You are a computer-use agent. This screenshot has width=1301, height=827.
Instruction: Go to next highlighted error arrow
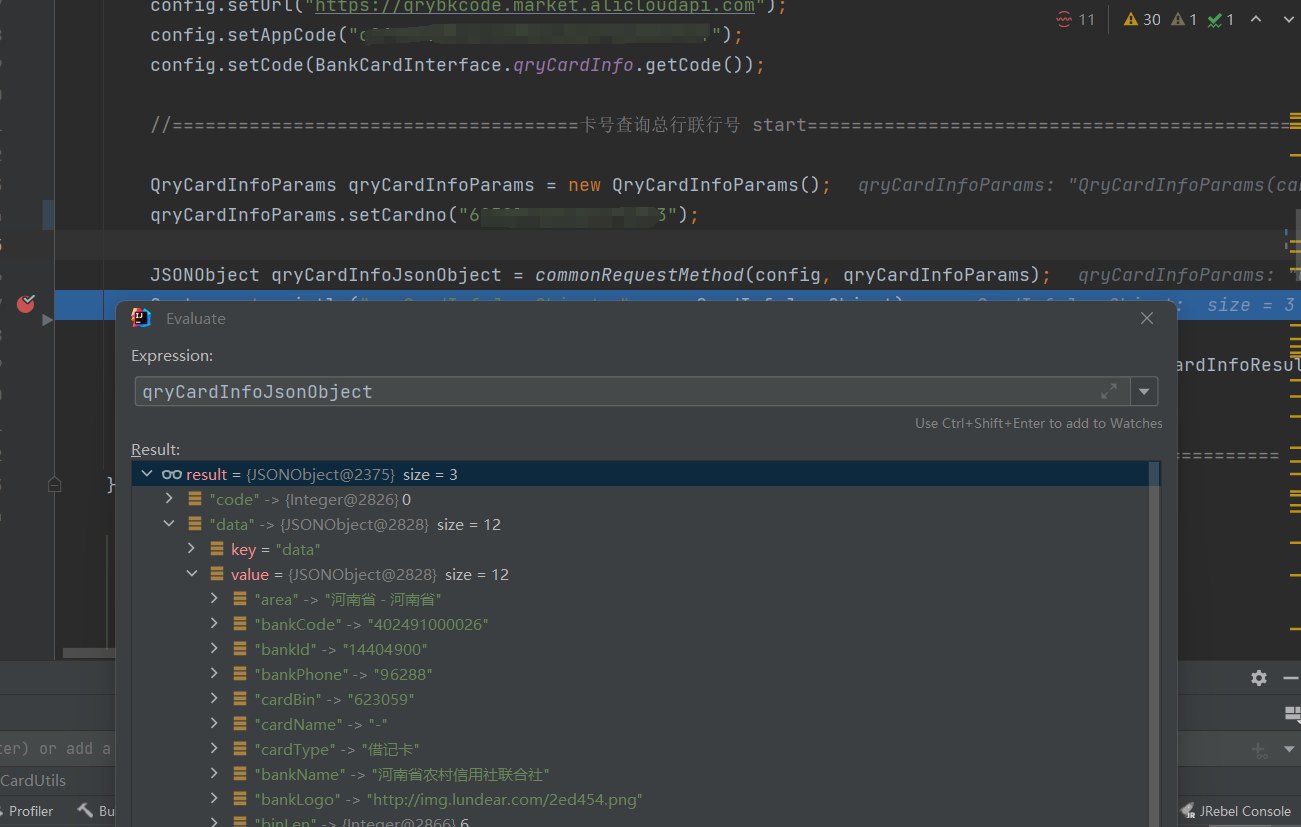(x=1288, y=19)
